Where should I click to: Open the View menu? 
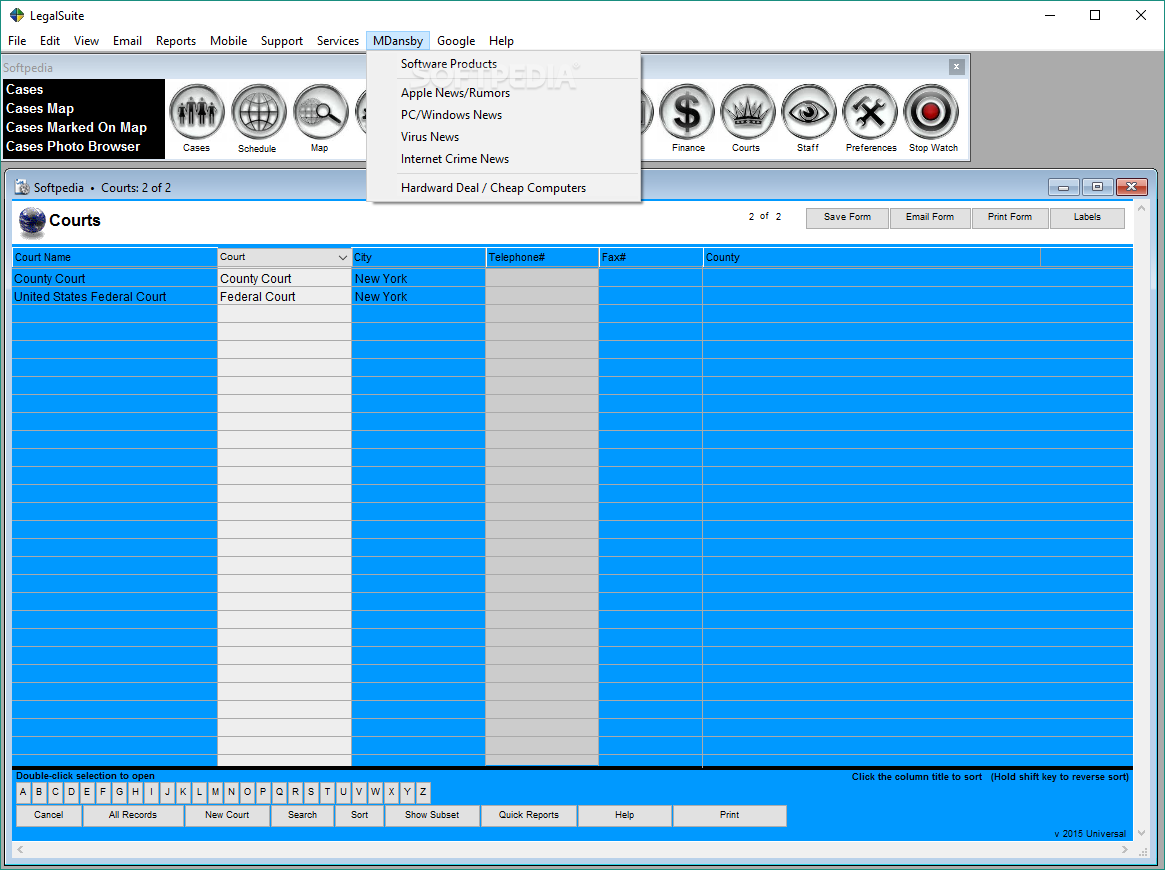pos(86,41)
